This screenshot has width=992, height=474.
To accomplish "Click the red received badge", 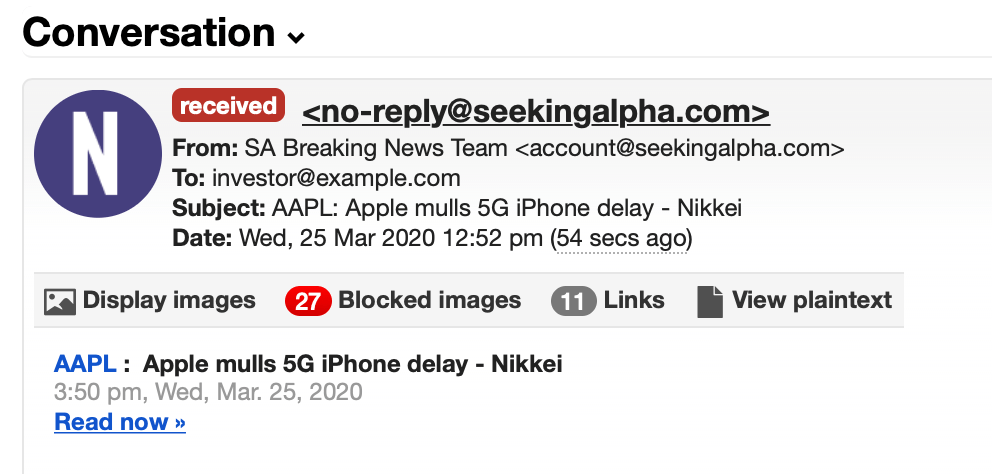I will (x=228, y=106).
